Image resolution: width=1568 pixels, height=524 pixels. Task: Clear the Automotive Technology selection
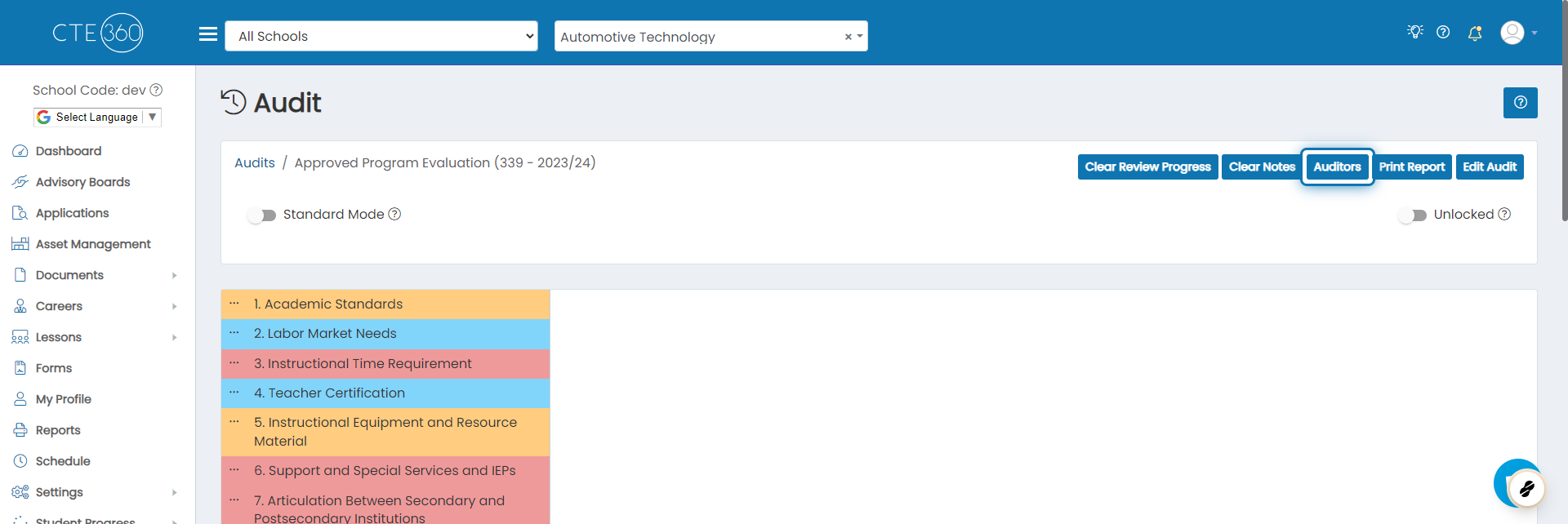tap(848, 37)
